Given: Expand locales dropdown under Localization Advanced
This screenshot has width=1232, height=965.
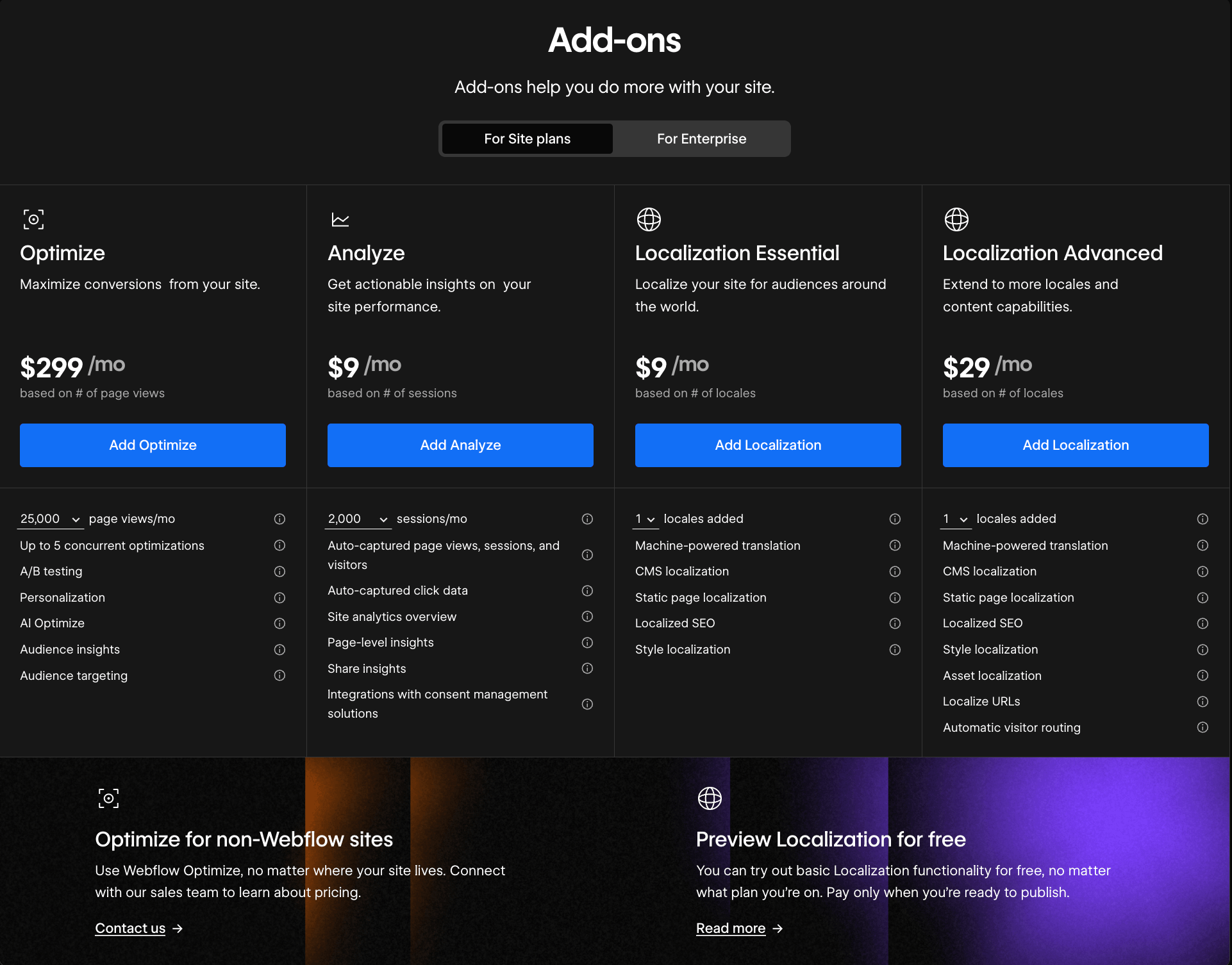Looking at the screenshot, I should [x=955, y=519].
